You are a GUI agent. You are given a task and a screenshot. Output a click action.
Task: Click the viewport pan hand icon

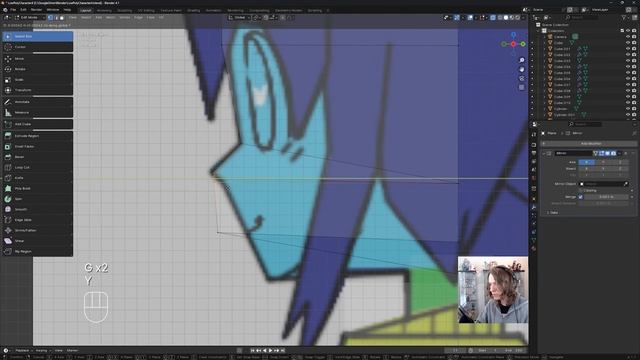522,69
